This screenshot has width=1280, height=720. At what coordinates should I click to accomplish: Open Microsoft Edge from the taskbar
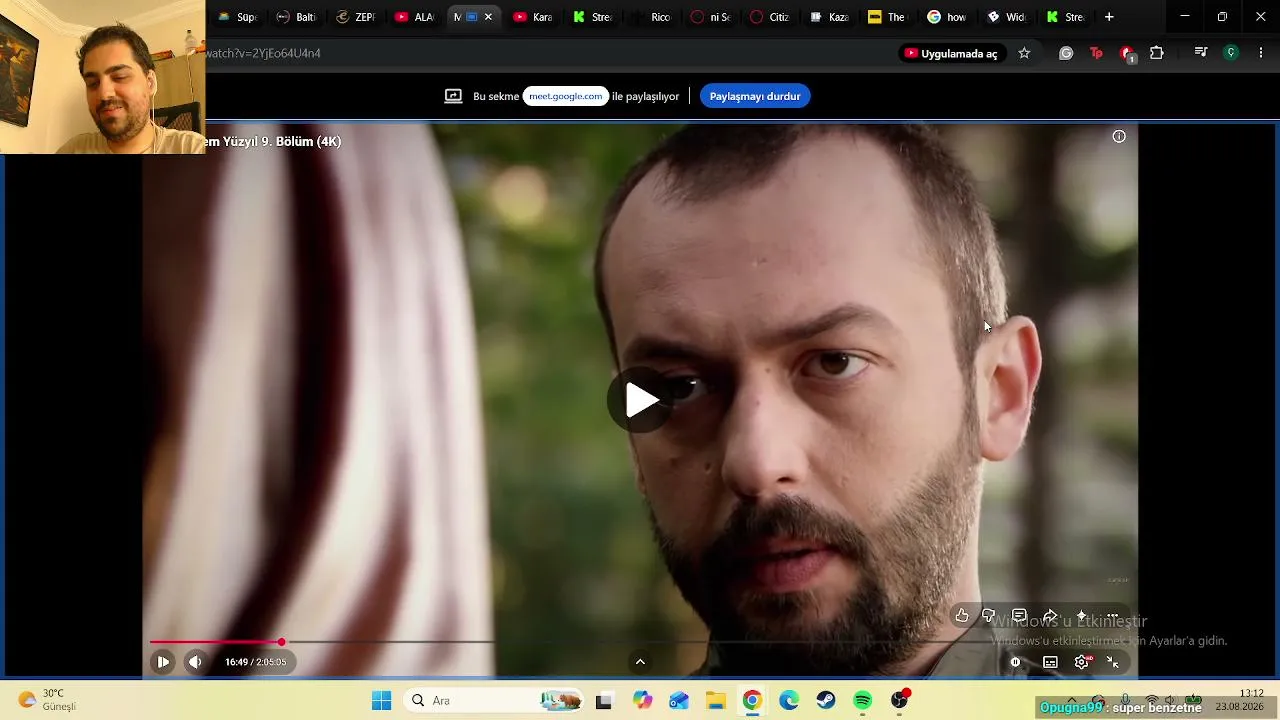789,701
